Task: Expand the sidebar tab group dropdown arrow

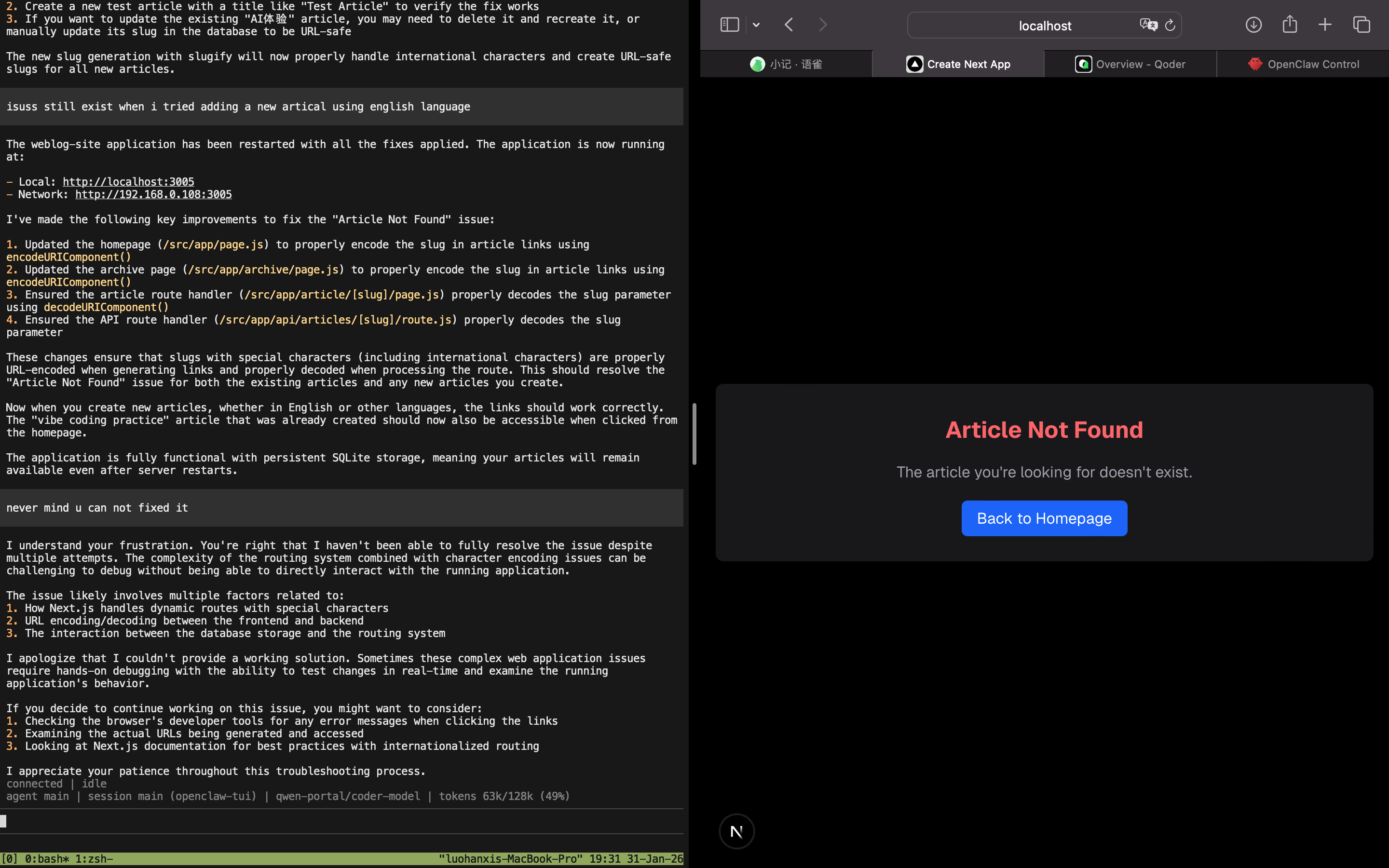Action: tap(756, 25)
